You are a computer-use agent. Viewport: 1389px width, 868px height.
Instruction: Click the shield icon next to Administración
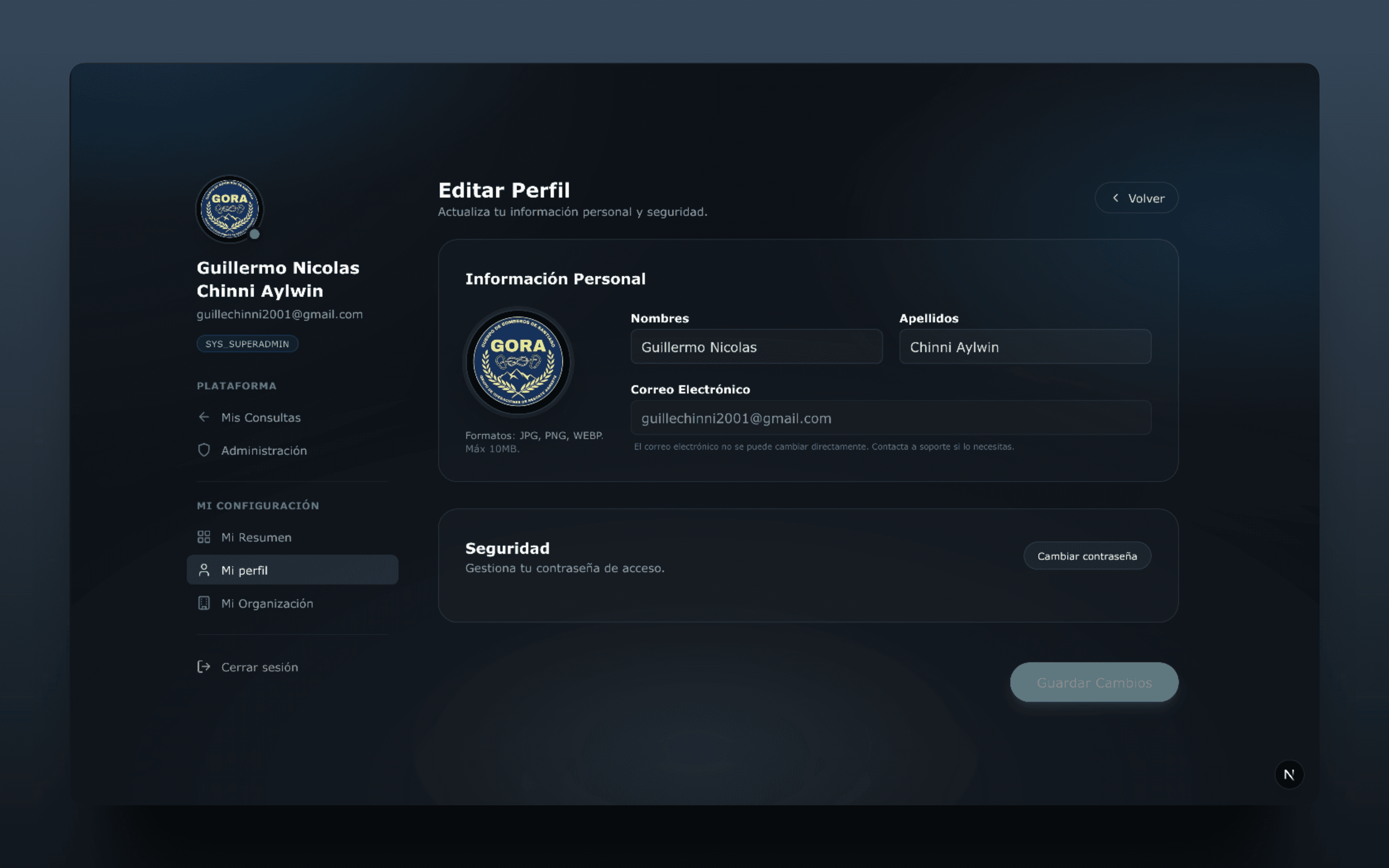(204, 450)
